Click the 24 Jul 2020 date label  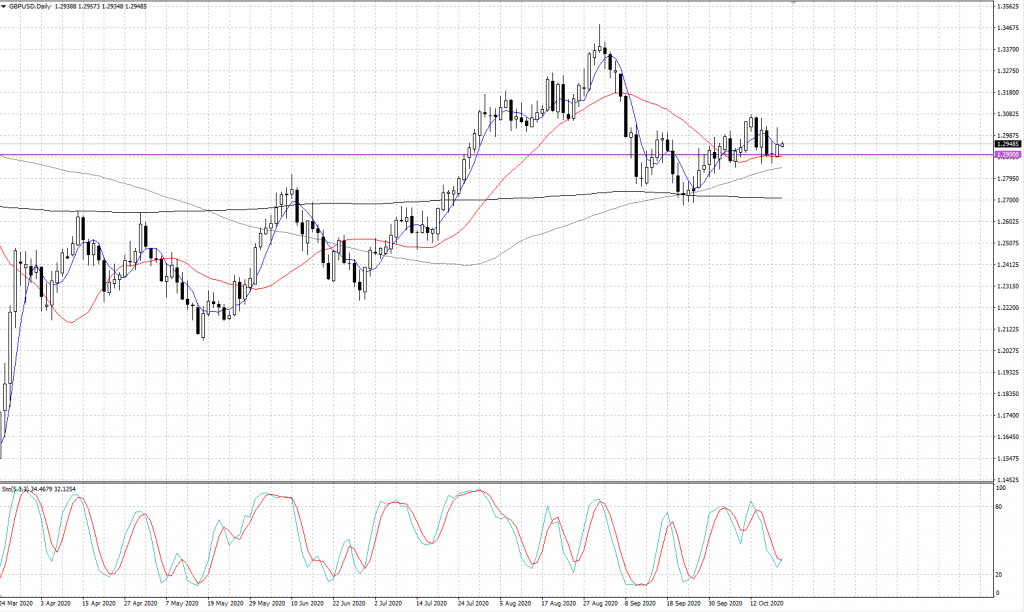475,604
